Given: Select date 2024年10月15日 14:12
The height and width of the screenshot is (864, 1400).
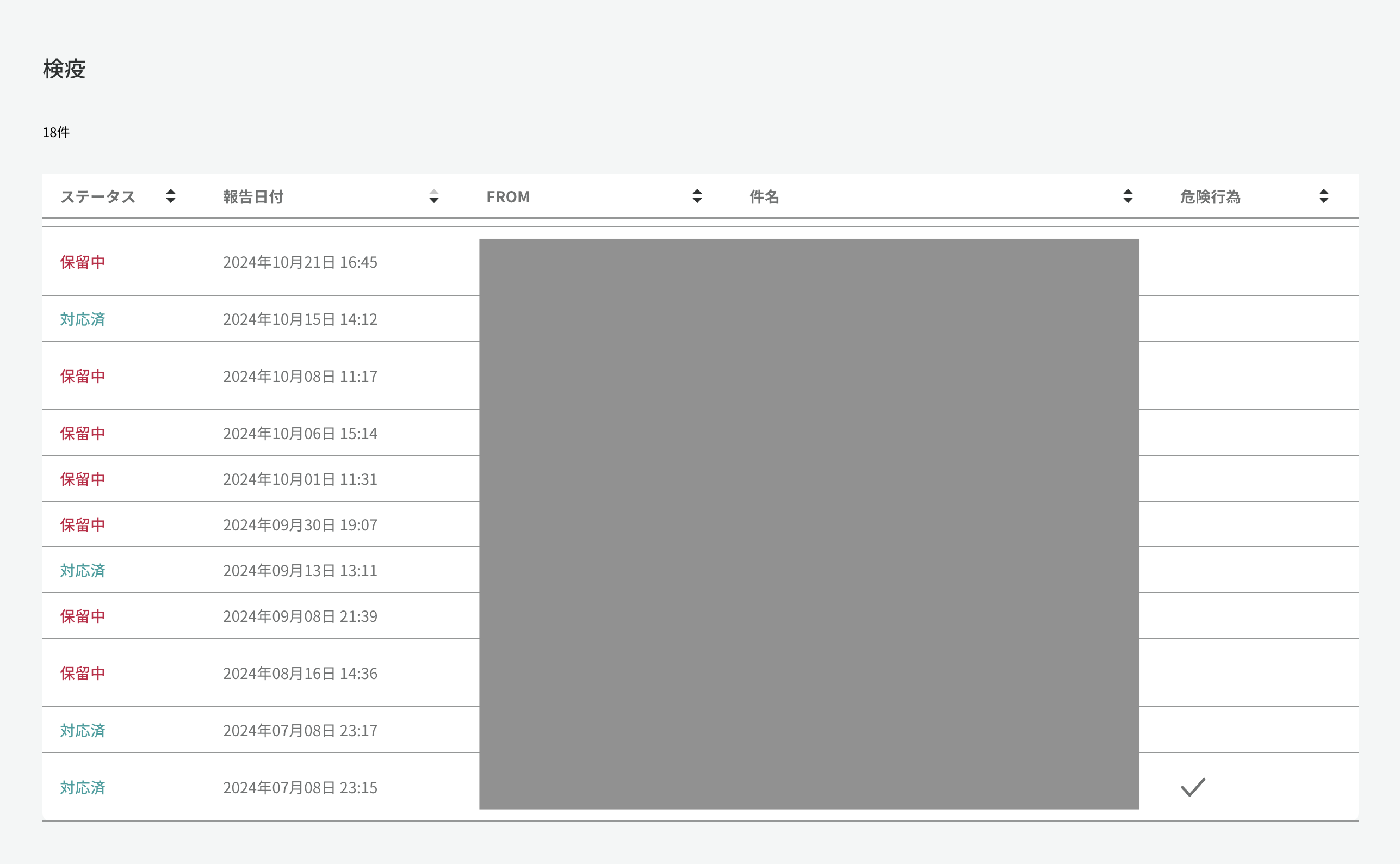Looking at the screenshot, I should 300,319.
